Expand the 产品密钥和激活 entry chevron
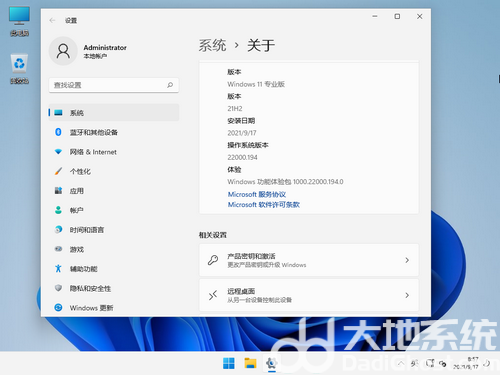The height and width of the screenshot is (375, 500). click(407, 260)
